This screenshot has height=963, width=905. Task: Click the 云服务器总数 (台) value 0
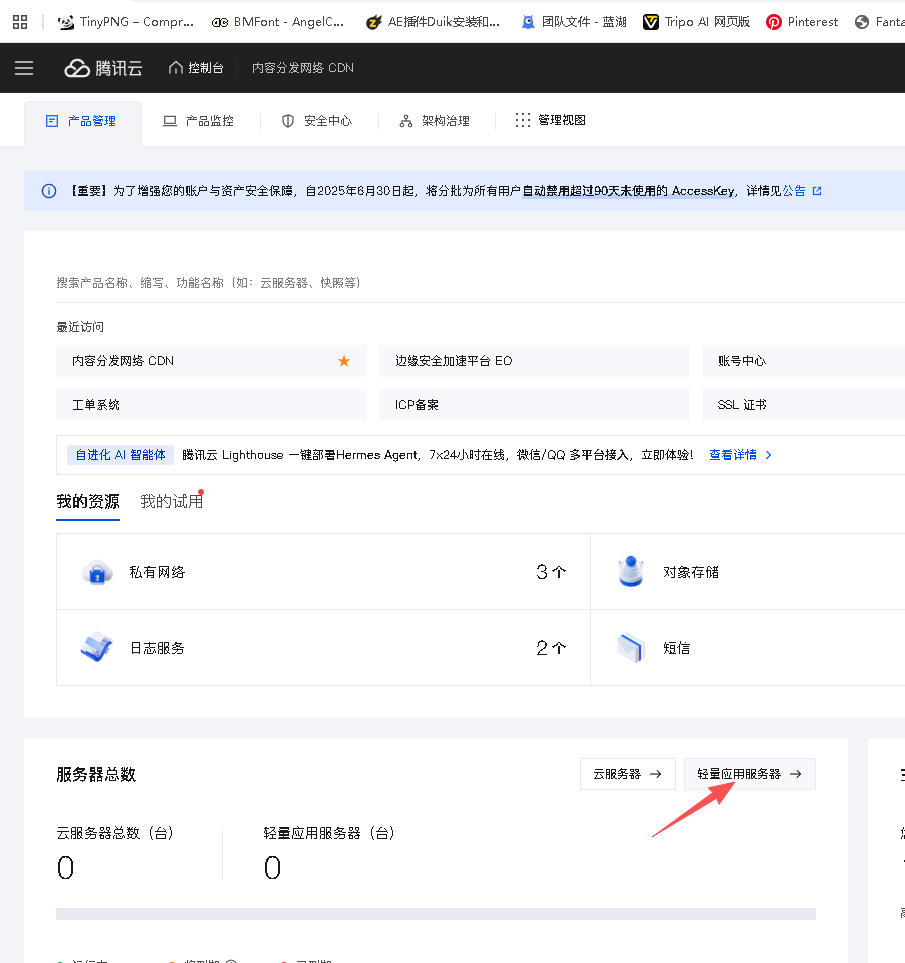66,868
